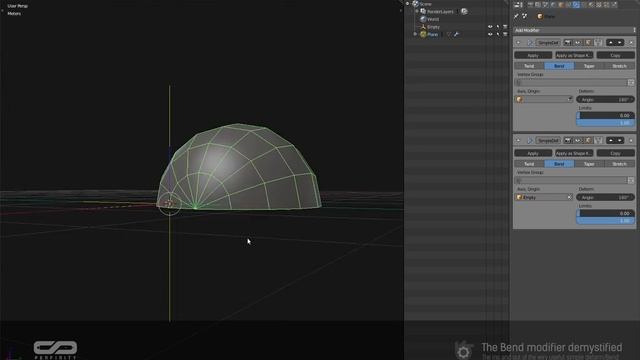Click the Plane object icon in Properties breadcrumb

(x=540, y=16)
